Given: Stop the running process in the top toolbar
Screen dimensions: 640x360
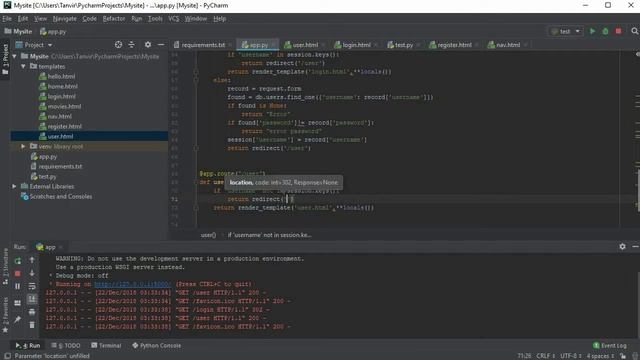Looking at the screenshot, I should point(618,31).
